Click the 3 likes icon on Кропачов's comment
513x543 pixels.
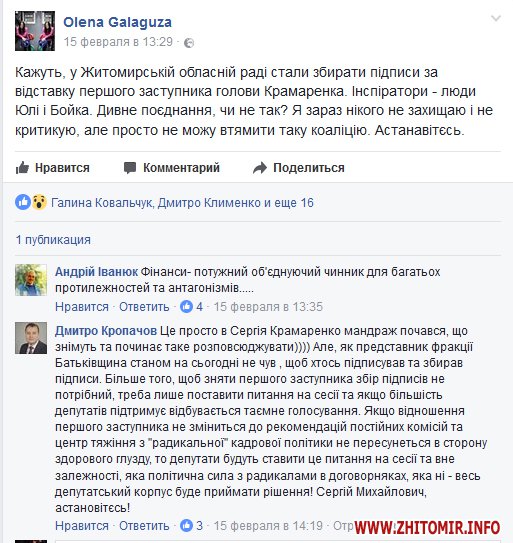[x=186, y=525]
